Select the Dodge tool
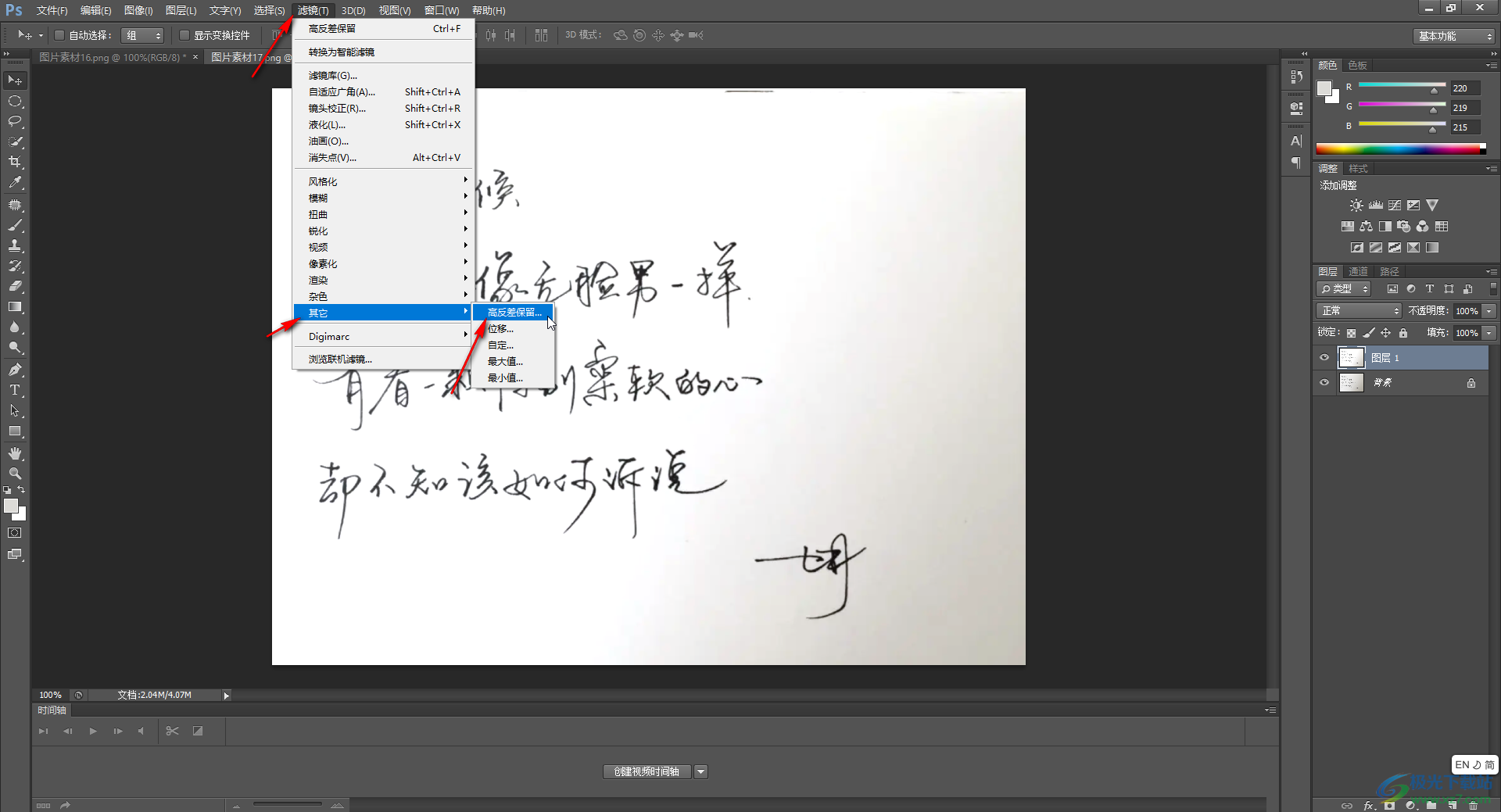This screenshot has height=812, width=1501. coord(15,348)
